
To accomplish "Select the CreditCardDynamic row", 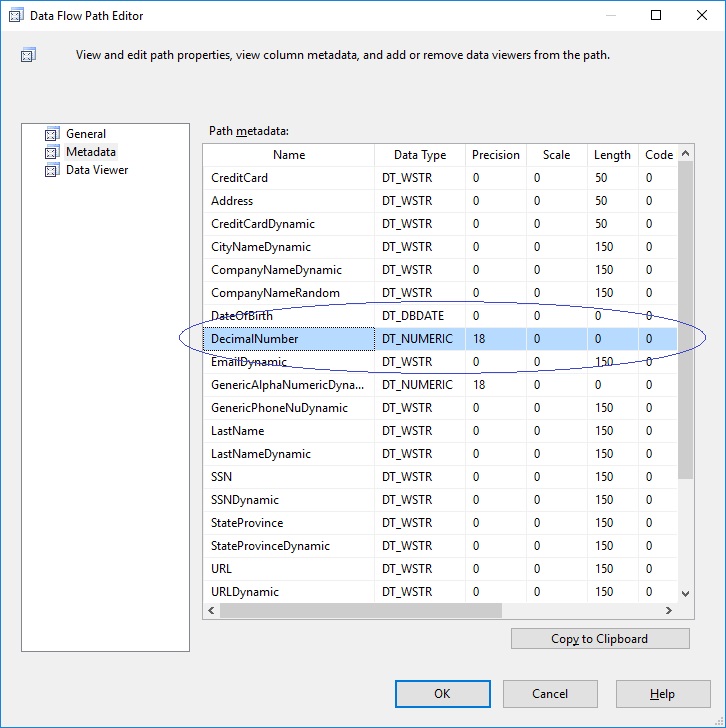I will tap(440, 224).
